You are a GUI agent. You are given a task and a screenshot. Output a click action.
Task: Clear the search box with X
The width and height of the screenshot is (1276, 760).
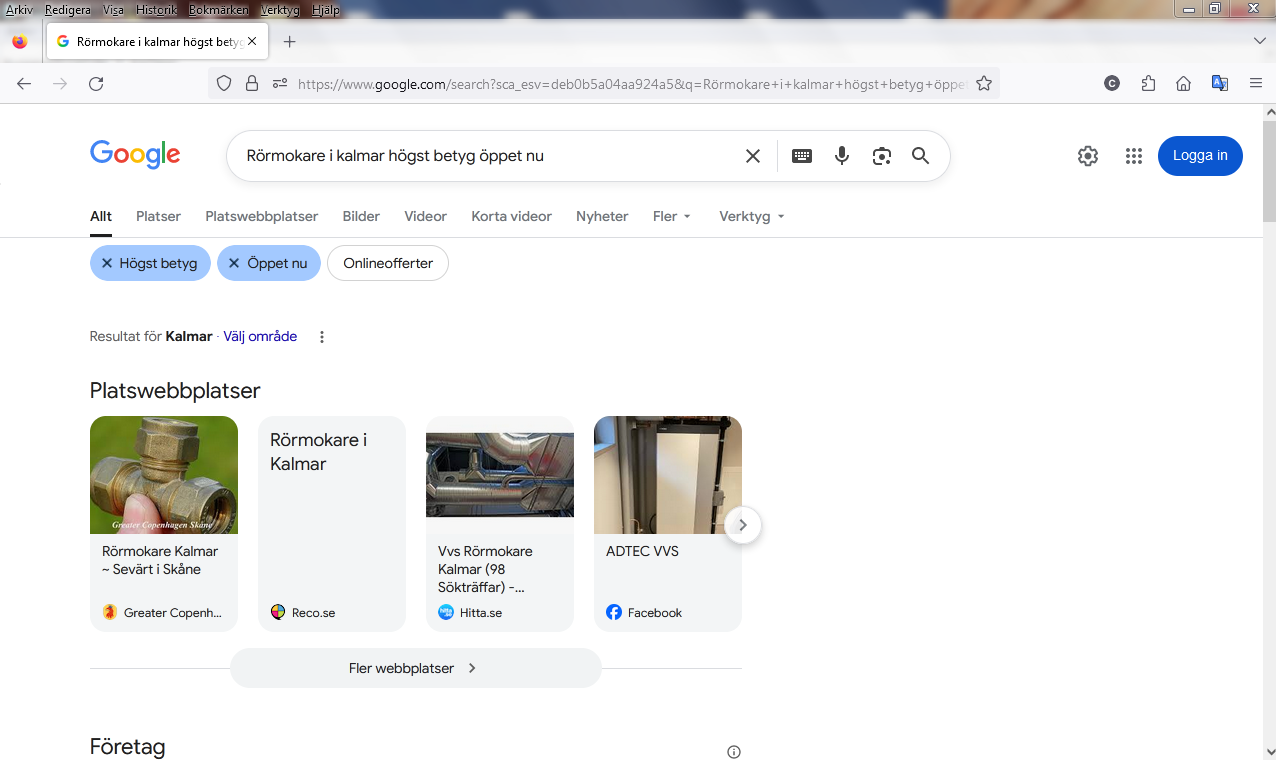point(753,156)
